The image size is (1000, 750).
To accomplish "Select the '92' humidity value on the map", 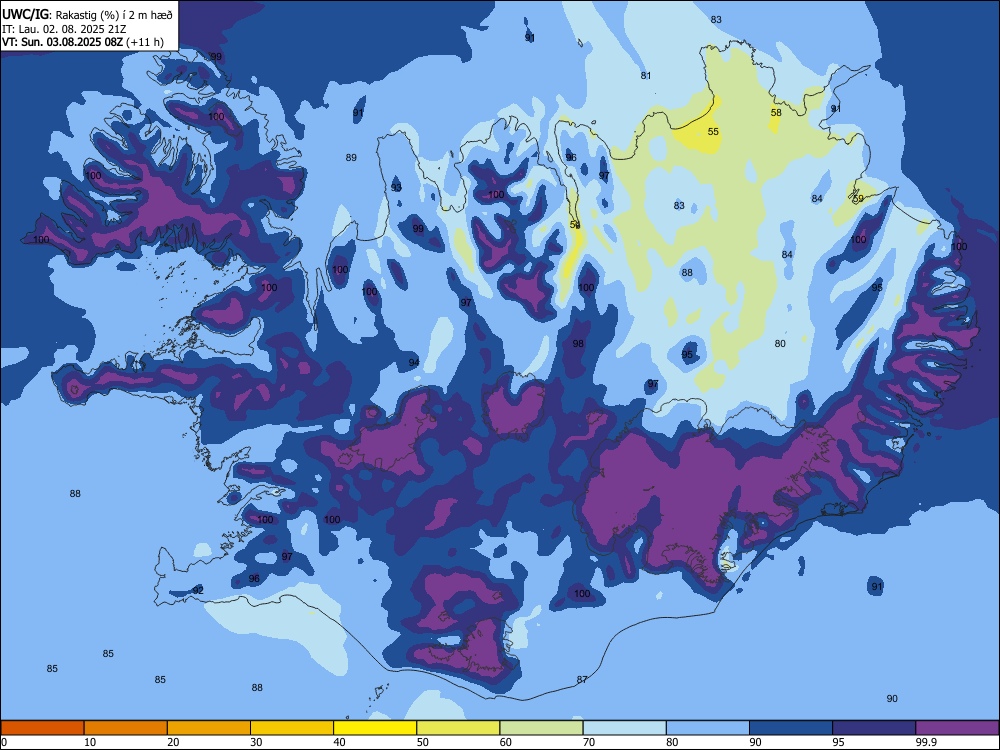I will click(198, 591).
